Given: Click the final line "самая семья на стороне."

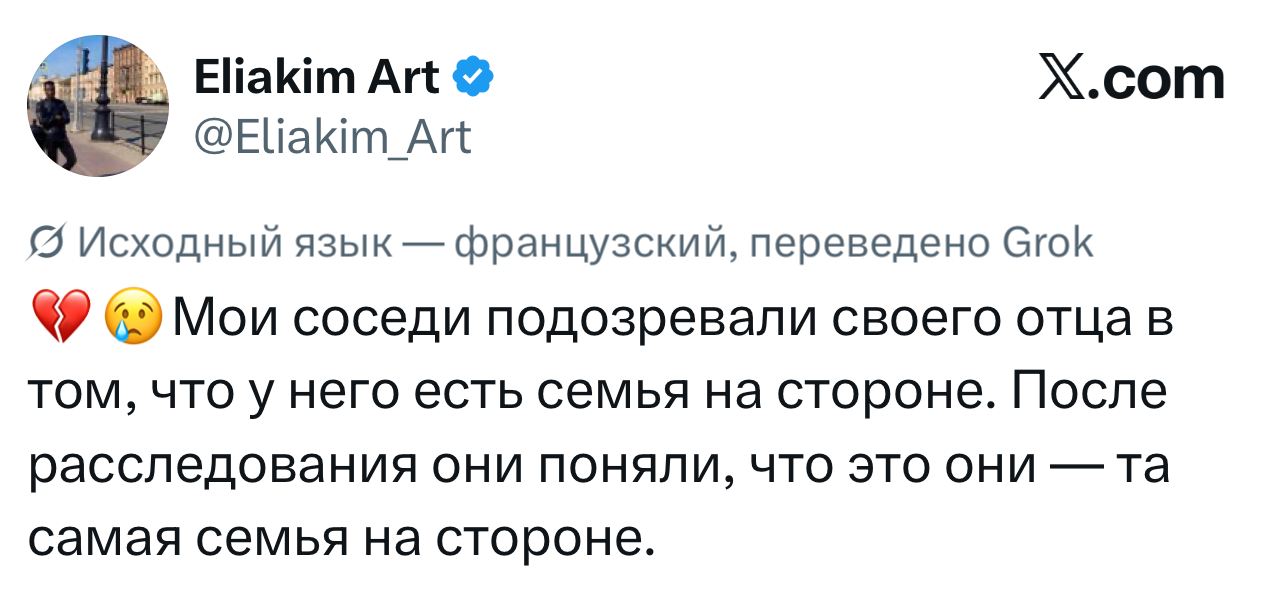Looking at the screenshot, I should 340,539.
